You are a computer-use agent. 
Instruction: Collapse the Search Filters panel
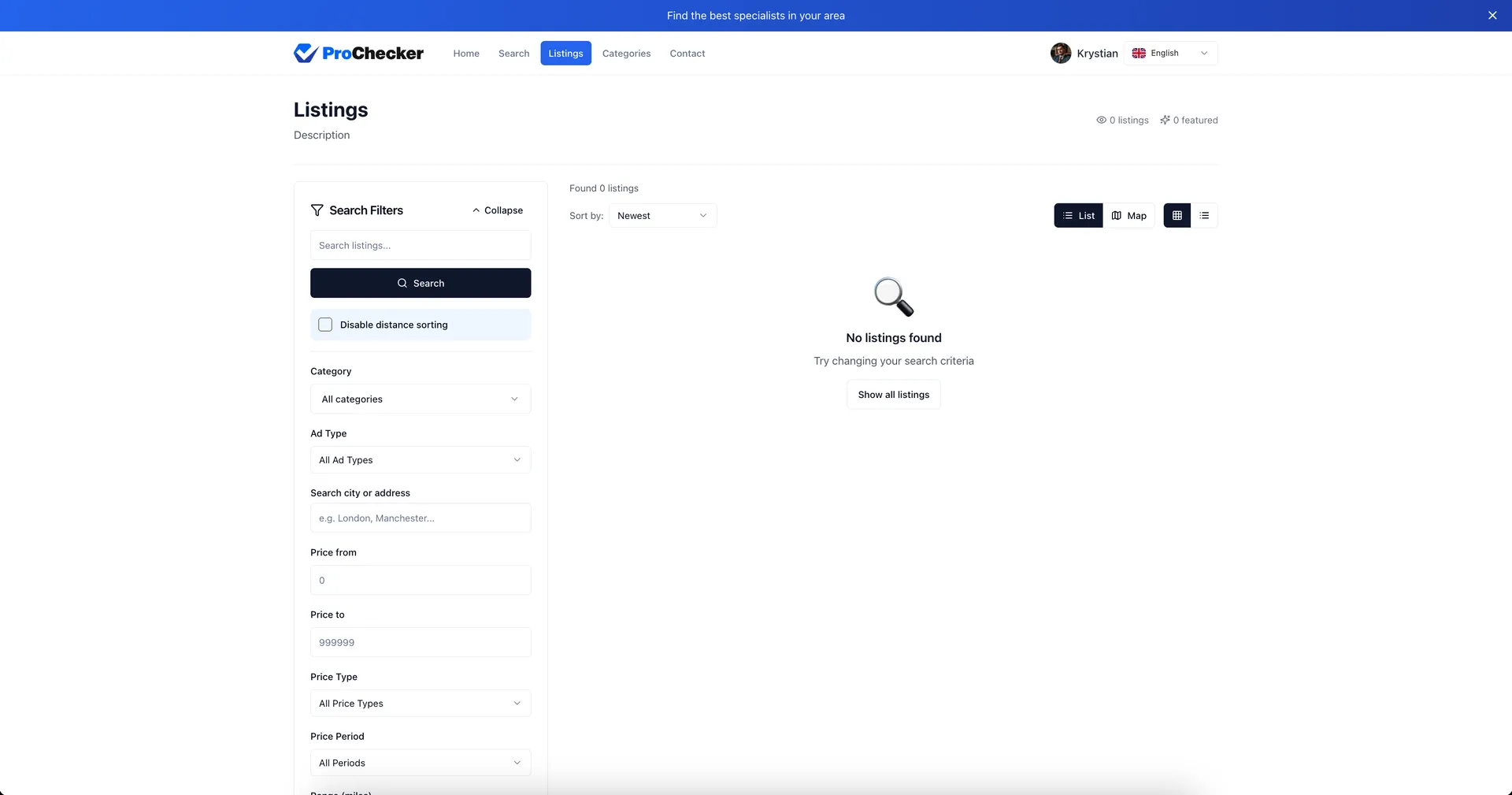(498, 210)
